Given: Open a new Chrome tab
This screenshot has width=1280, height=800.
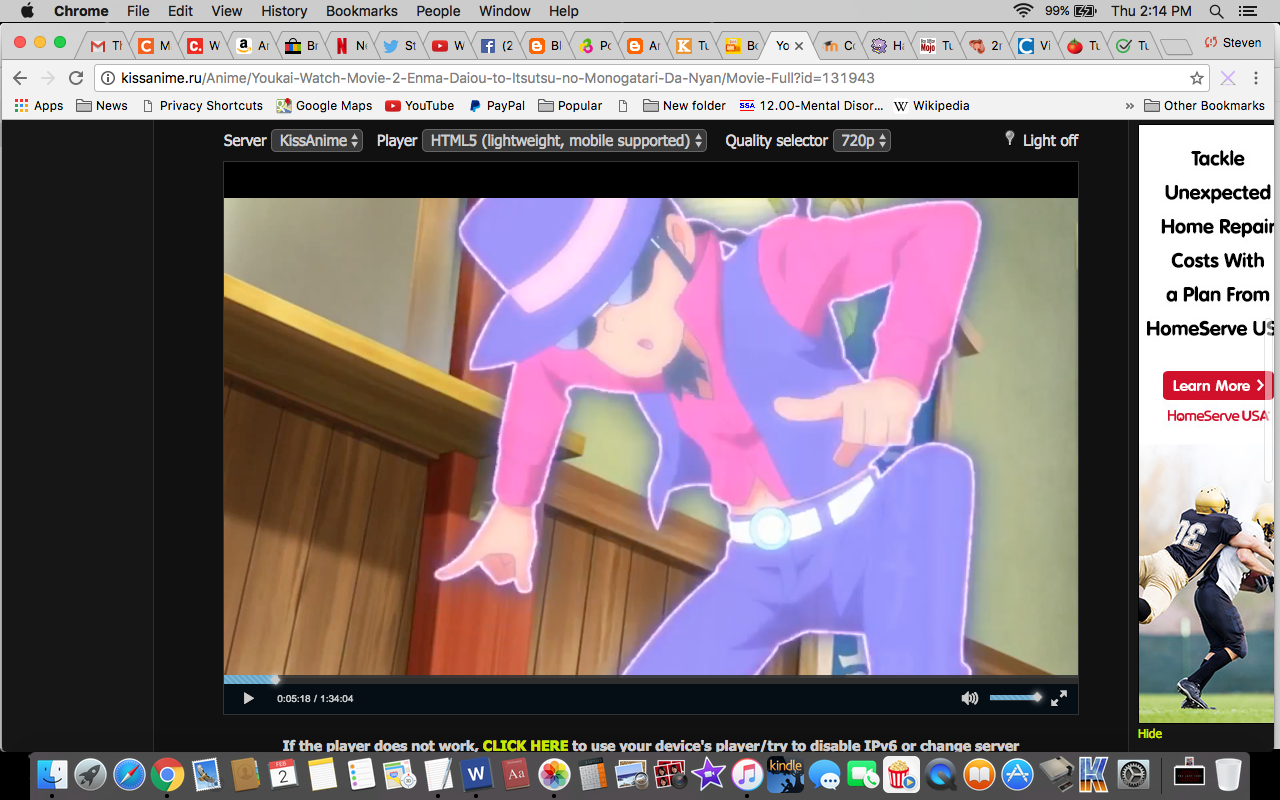Looking at the screenshot, I should pyautogui.click(x=1175, y=46).
